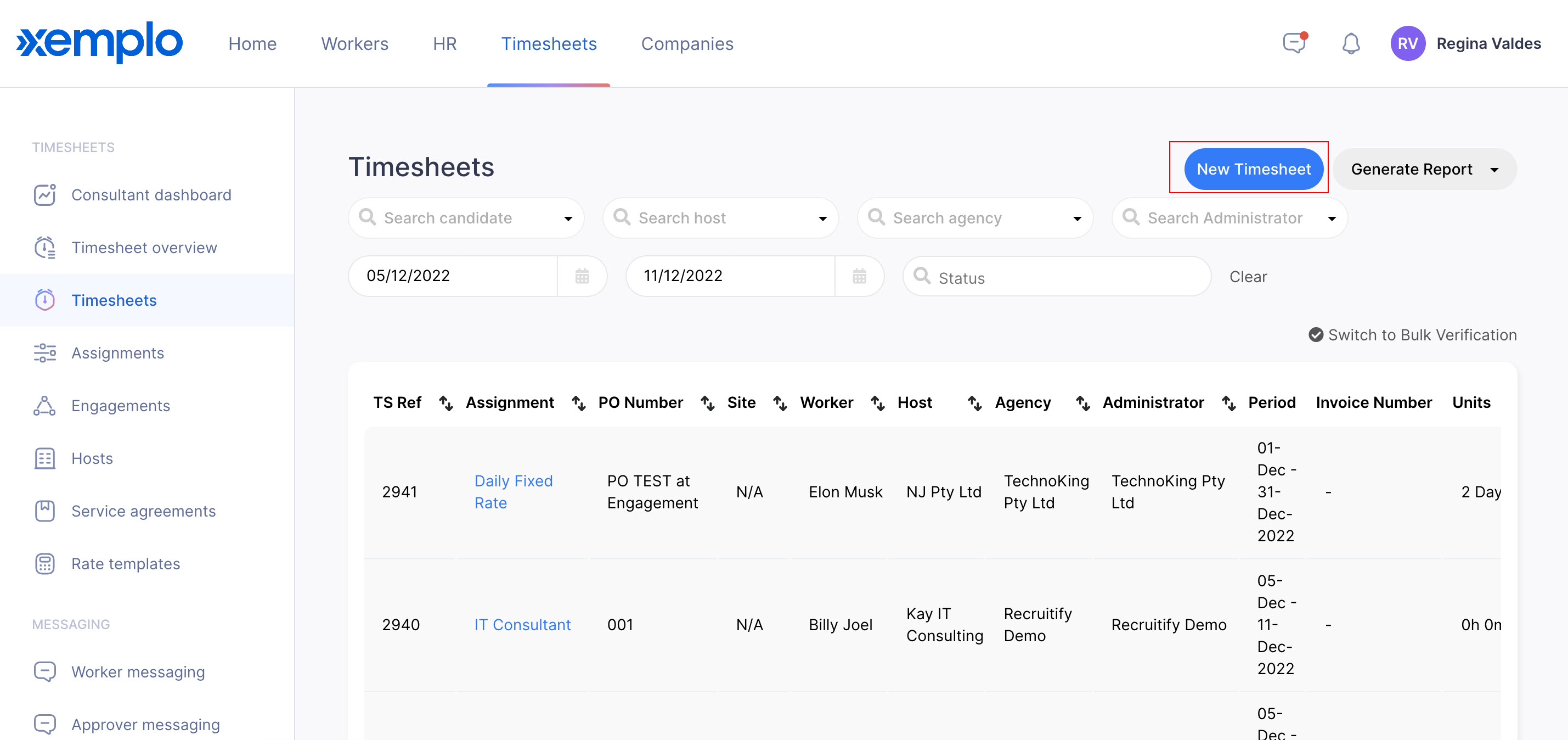Image resolution: width=1568 pixels, height=740 pixels.
Task: Open the chat messages icon
Action: pyautogui.click(x=1295, y=43)
